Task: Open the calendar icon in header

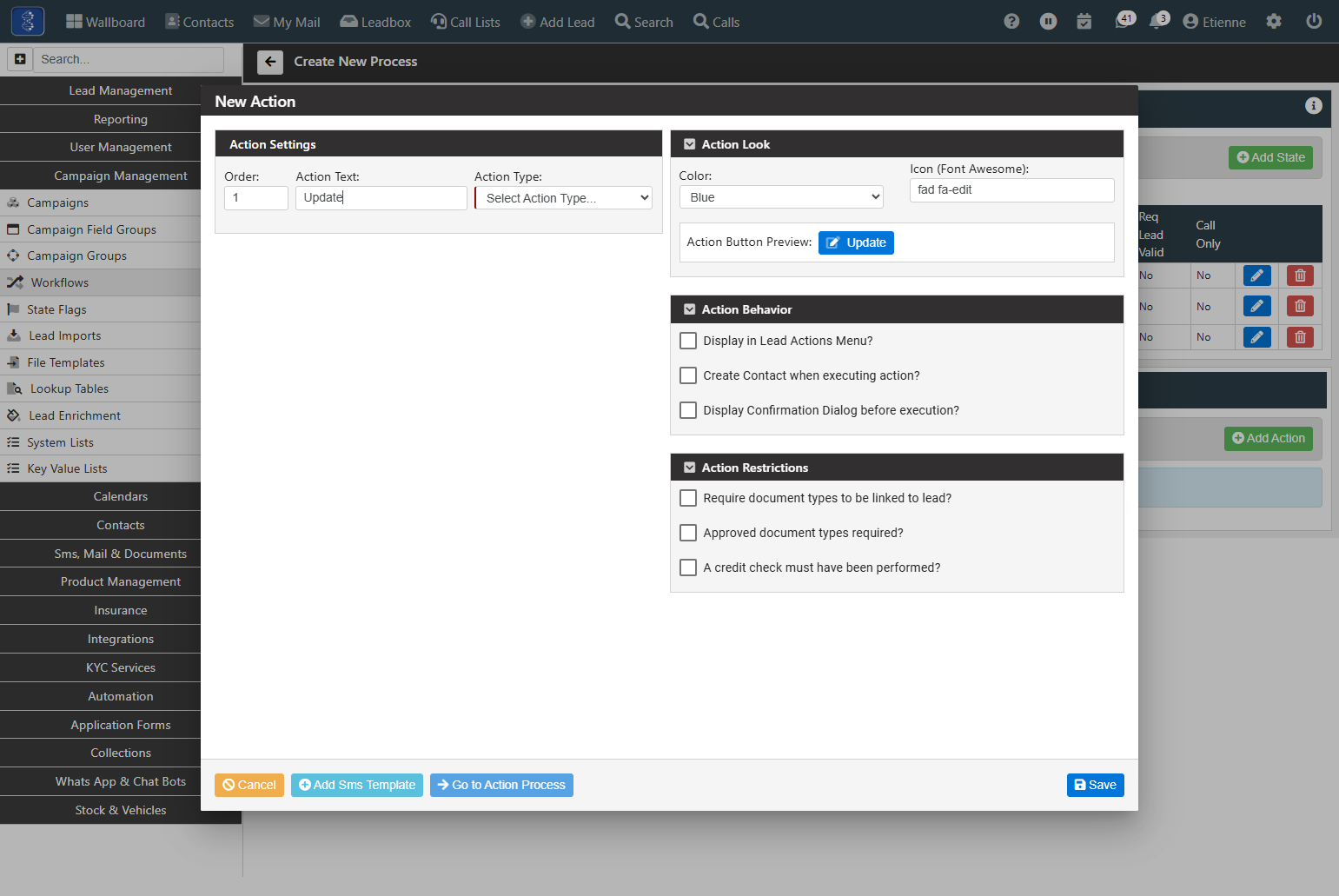Action: (1084, 22)
